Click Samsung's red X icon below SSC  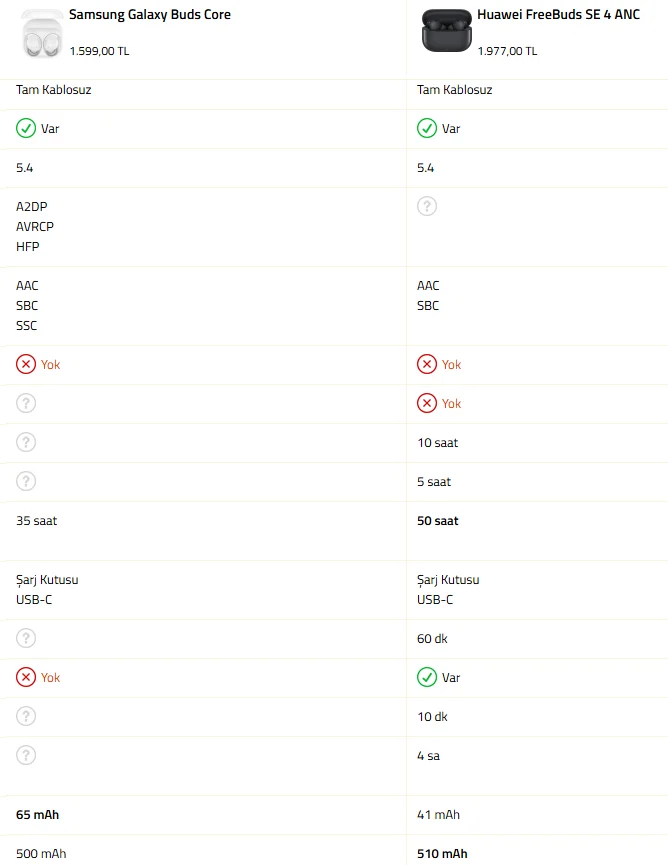pyautogui.click(x=26, y=364)
